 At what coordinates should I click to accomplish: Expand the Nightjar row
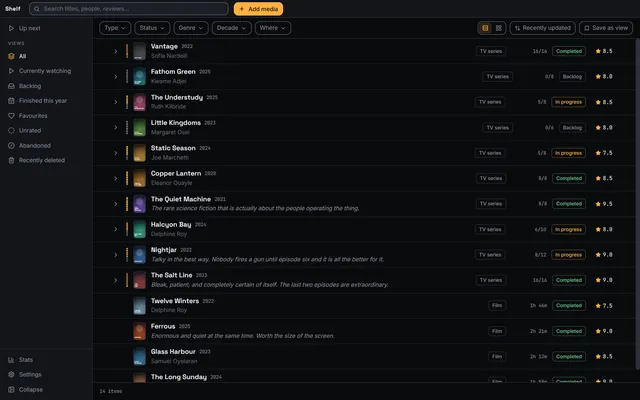(x=116, y=255)
